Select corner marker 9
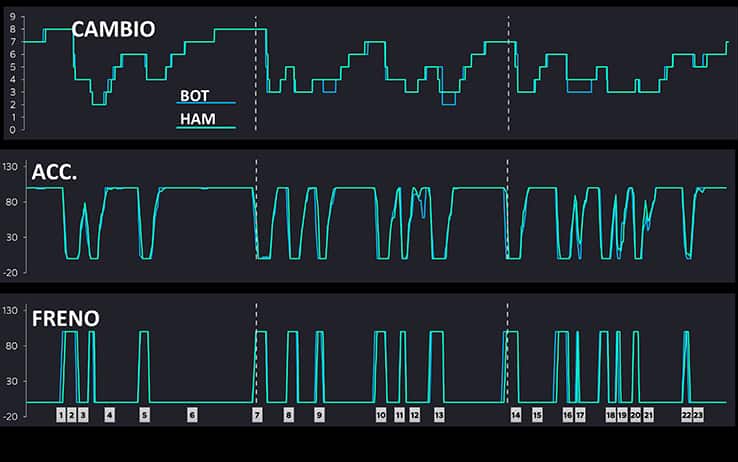Viewport: 738px width, 462px height. pos(319,414)
